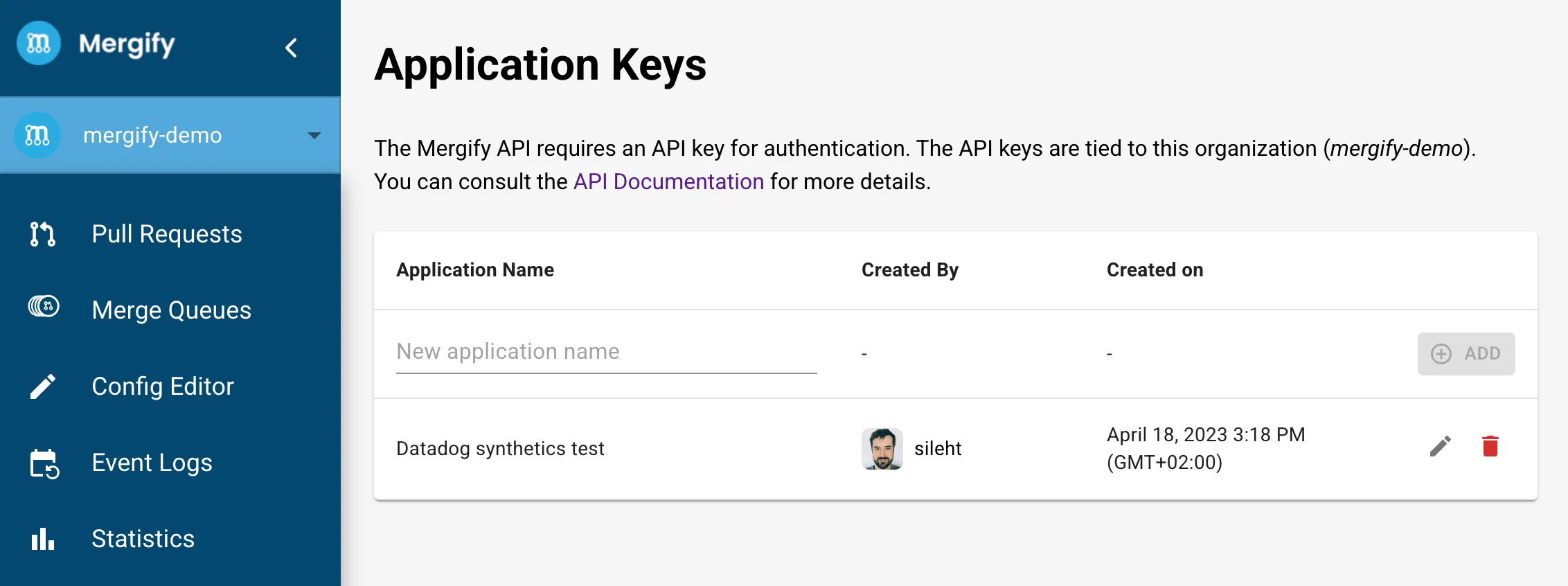This screenshot has width=1568, height=586.
Task: Click the Mergify brand name text
Action: [127, 44]
